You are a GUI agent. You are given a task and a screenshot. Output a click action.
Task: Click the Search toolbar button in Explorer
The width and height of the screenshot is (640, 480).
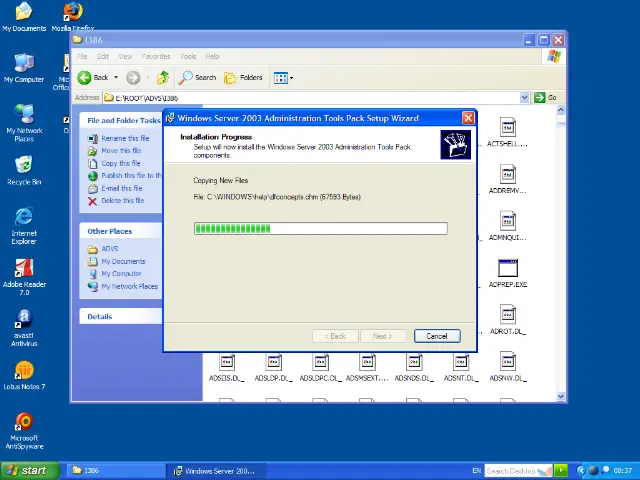[x=198, y=77]
